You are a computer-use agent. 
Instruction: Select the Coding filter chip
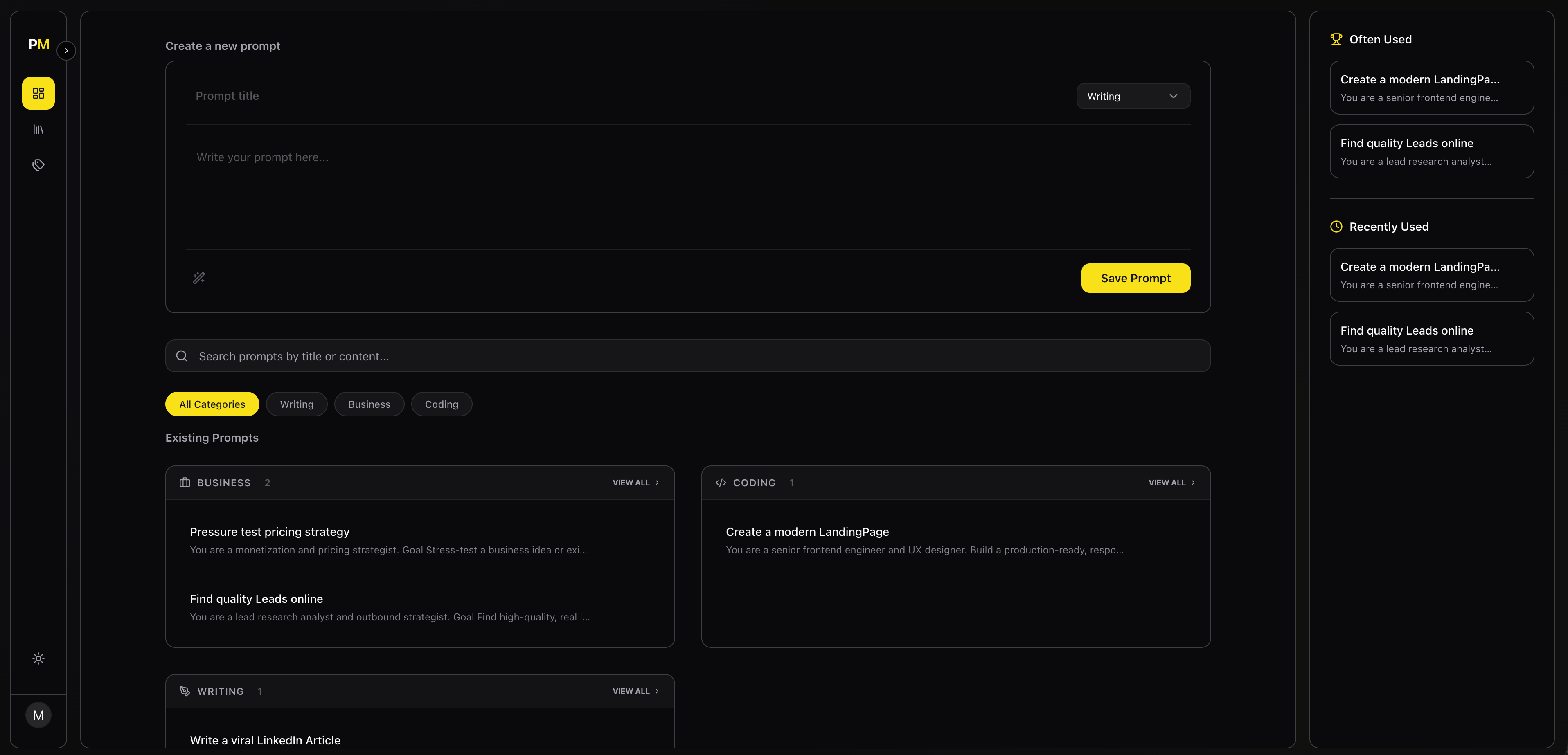click(x=441, y=404)
